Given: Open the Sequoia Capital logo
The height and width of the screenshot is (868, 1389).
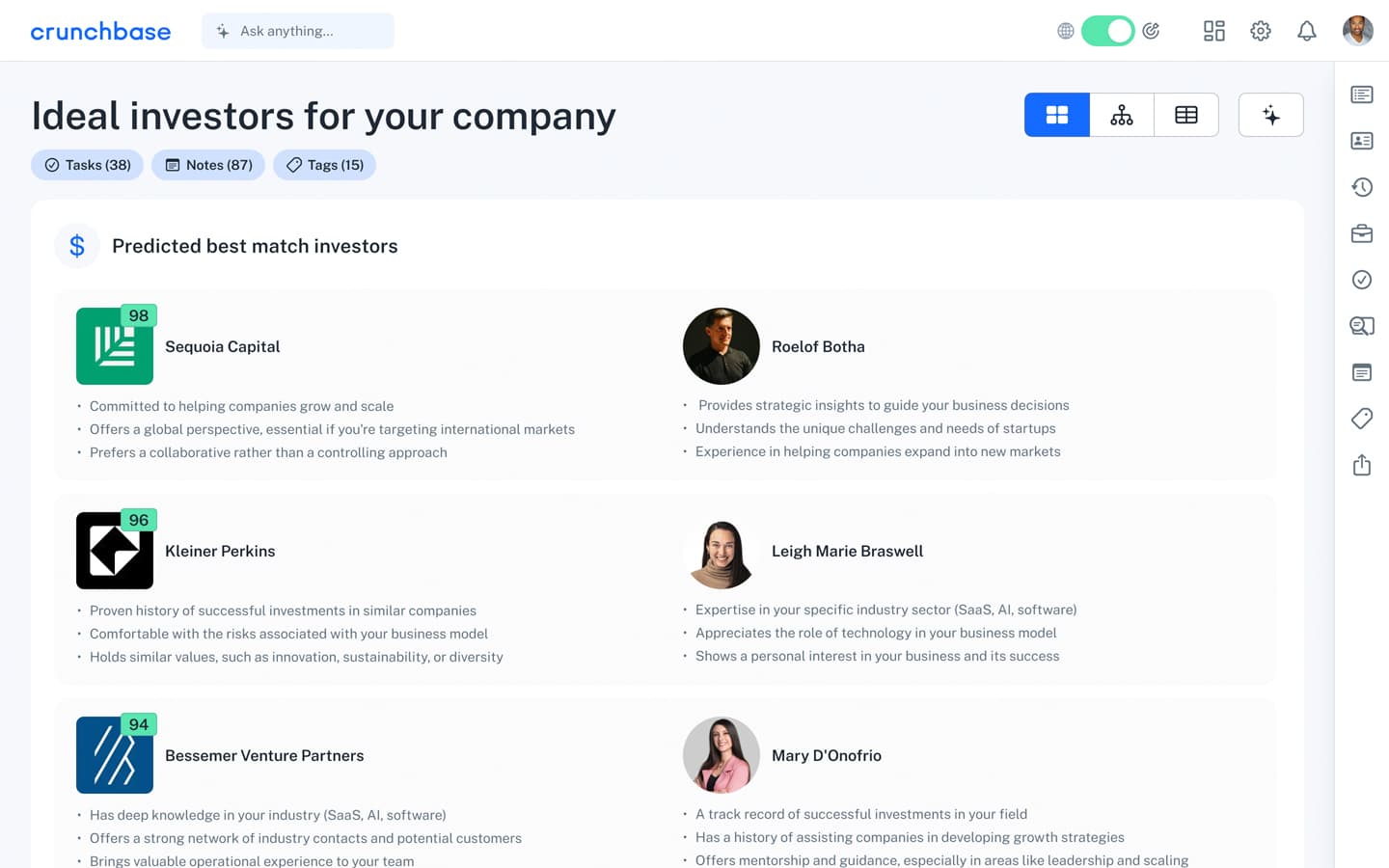Looking at the screenshot, I should [115, 346].
